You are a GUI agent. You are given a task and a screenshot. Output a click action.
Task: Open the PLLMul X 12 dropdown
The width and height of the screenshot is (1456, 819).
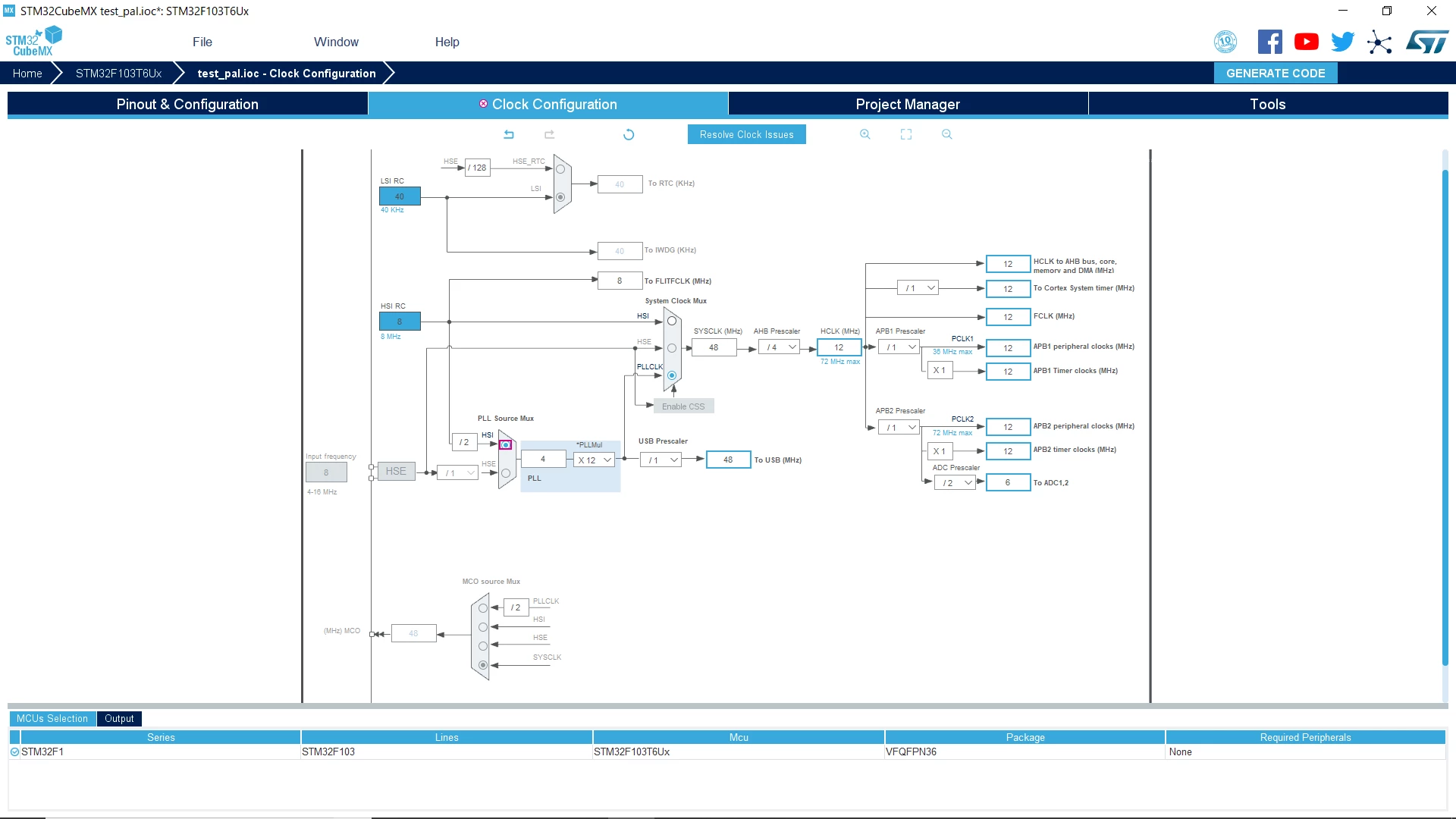tap(594, 460)
